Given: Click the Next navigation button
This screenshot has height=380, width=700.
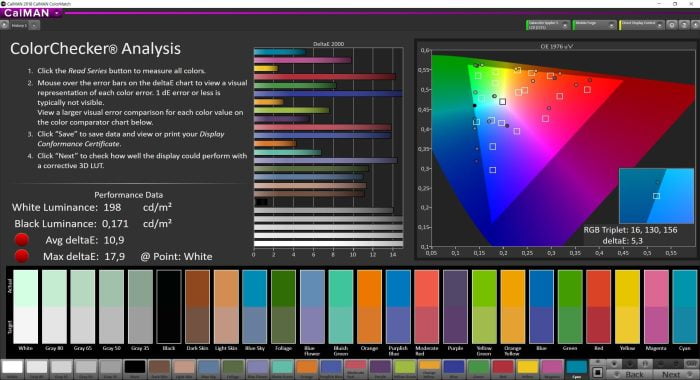Looking at the screenshot, I should [675, 374].
